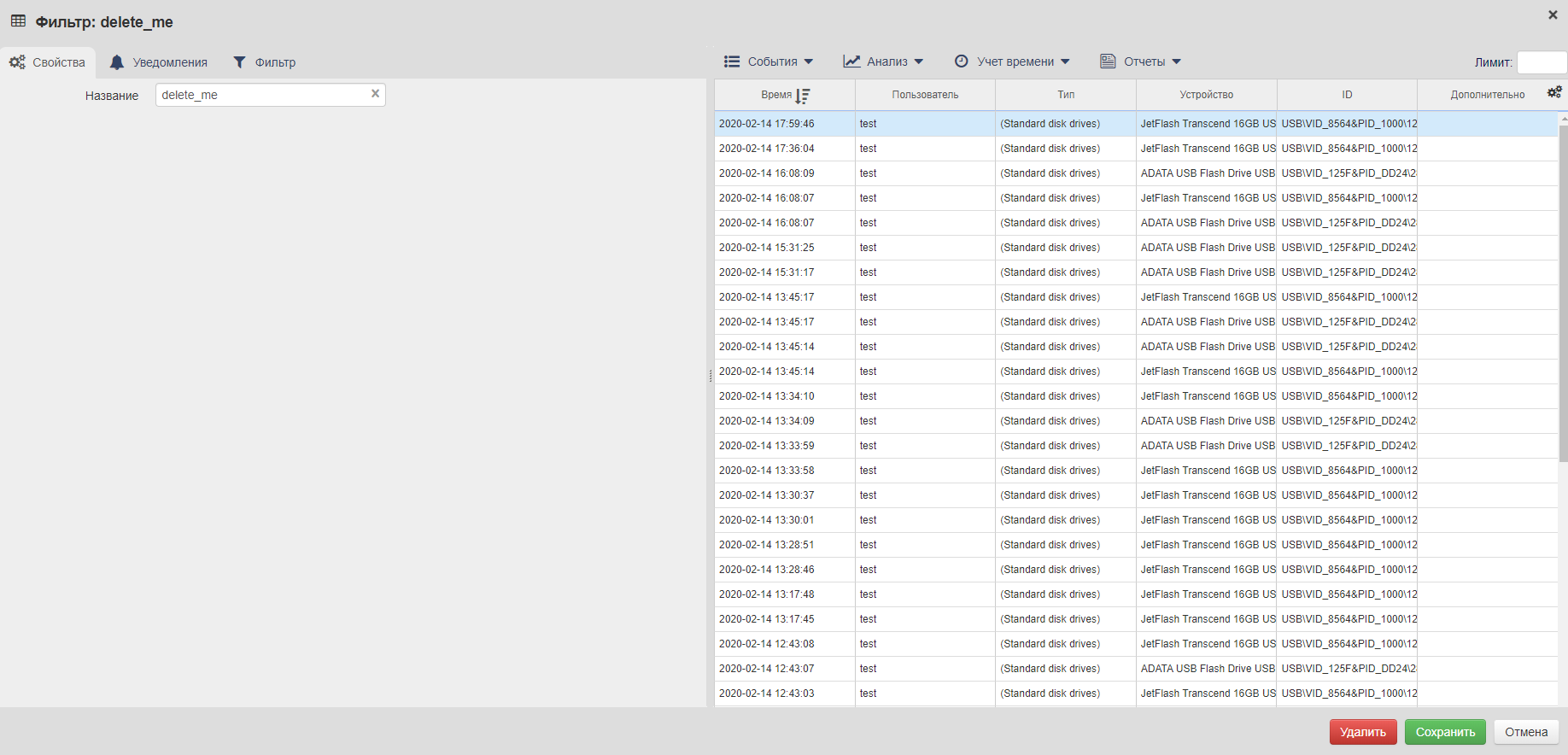Click the funnel icon for Фильтр

tap(240, 62)
